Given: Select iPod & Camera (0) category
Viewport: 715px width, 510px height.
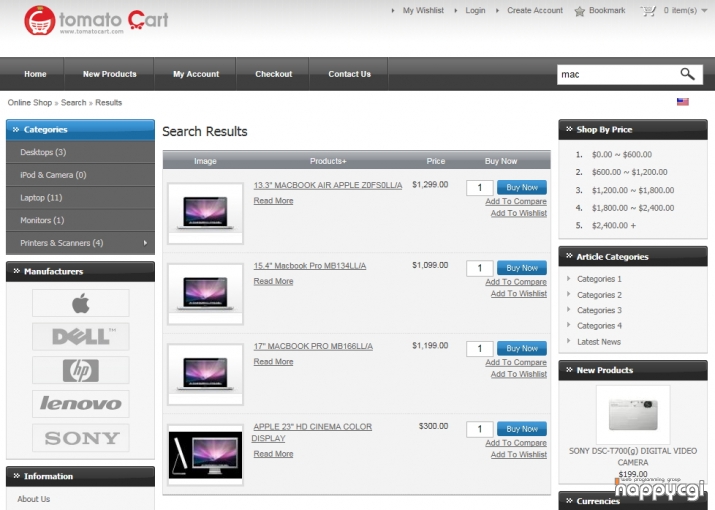Looking at the screenshot, I should [x=80, y=175].
